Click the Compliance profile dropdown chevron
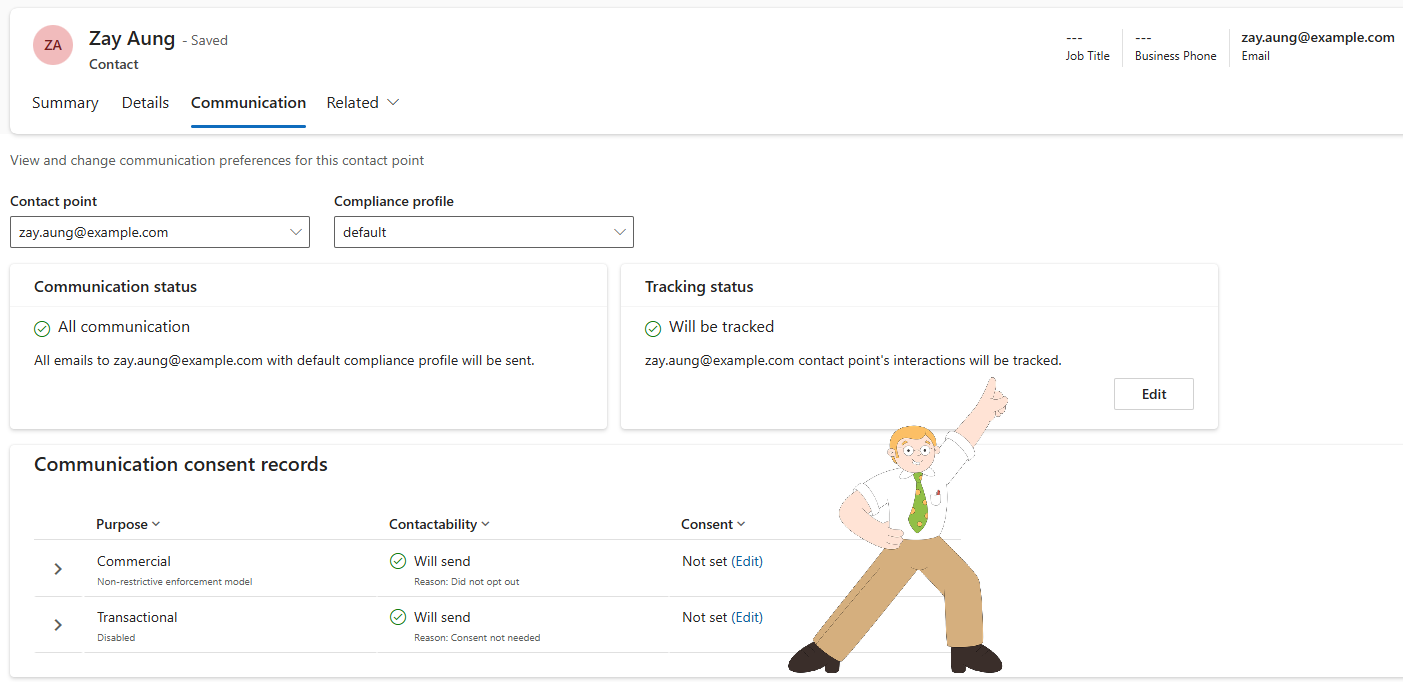This screenshot has width=1403, height=682. click(619, 232)
